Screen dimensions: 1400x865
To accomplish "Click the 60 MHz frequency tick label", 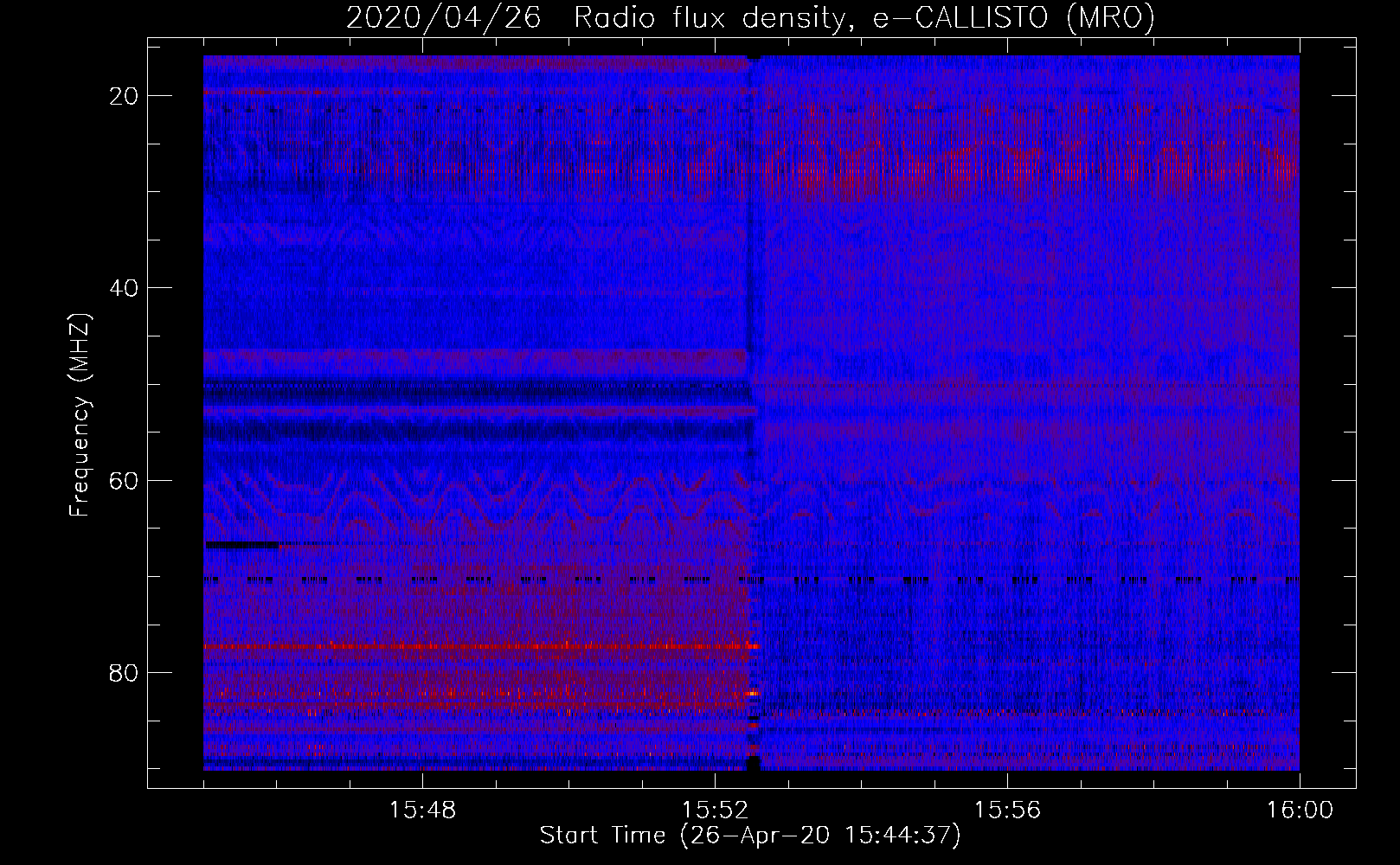I will pos(124,480).
